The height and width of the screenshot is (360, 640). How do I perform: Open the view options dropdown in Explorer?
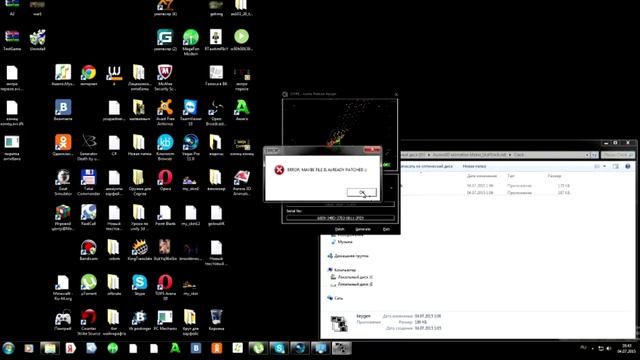[x=604, y=167]
